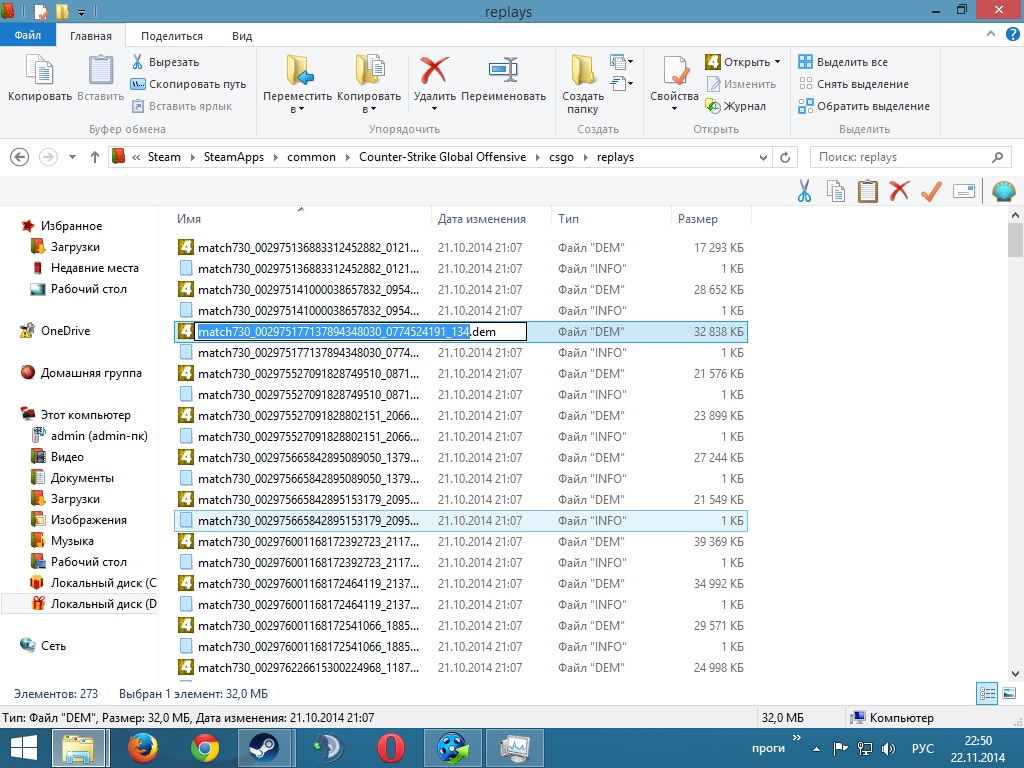Click the scissors cut icon in secondary toolbar
1024x768 pixels.
click(x=805, y=191)
